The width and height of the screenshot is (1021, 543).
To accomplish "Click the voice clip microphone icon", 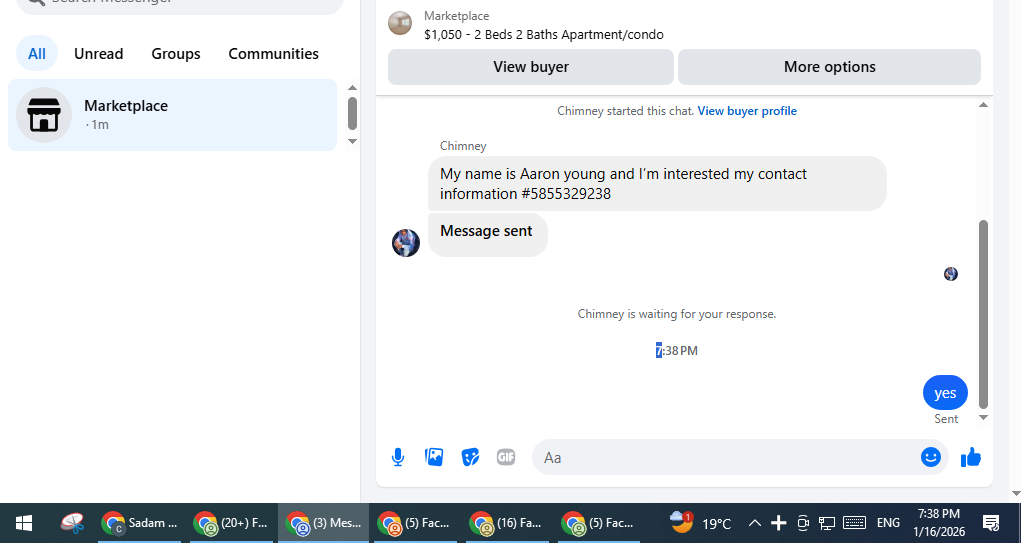I will pos(398,457).
